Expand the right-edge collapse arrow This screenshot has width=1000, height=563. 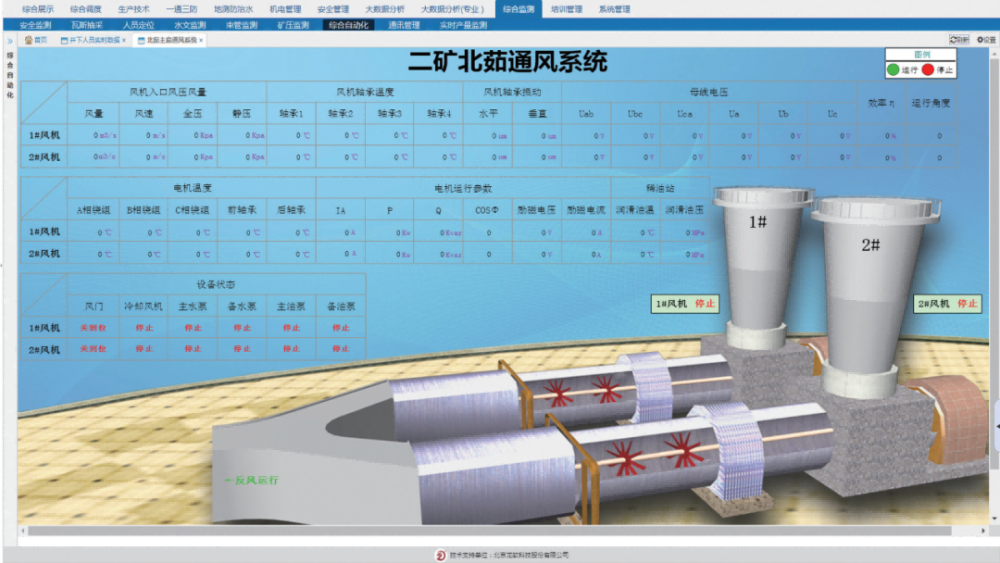pyautogui.click(x=996, y=427)
